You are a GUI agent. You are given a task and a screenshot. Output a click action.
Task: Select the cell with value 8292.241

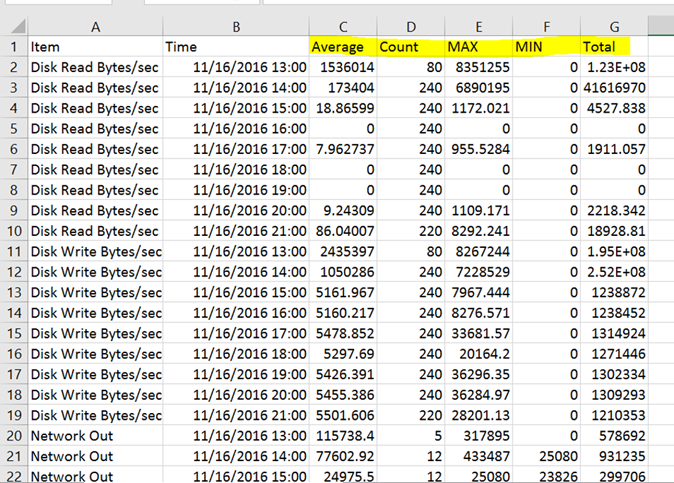click(x=478, y=231)
